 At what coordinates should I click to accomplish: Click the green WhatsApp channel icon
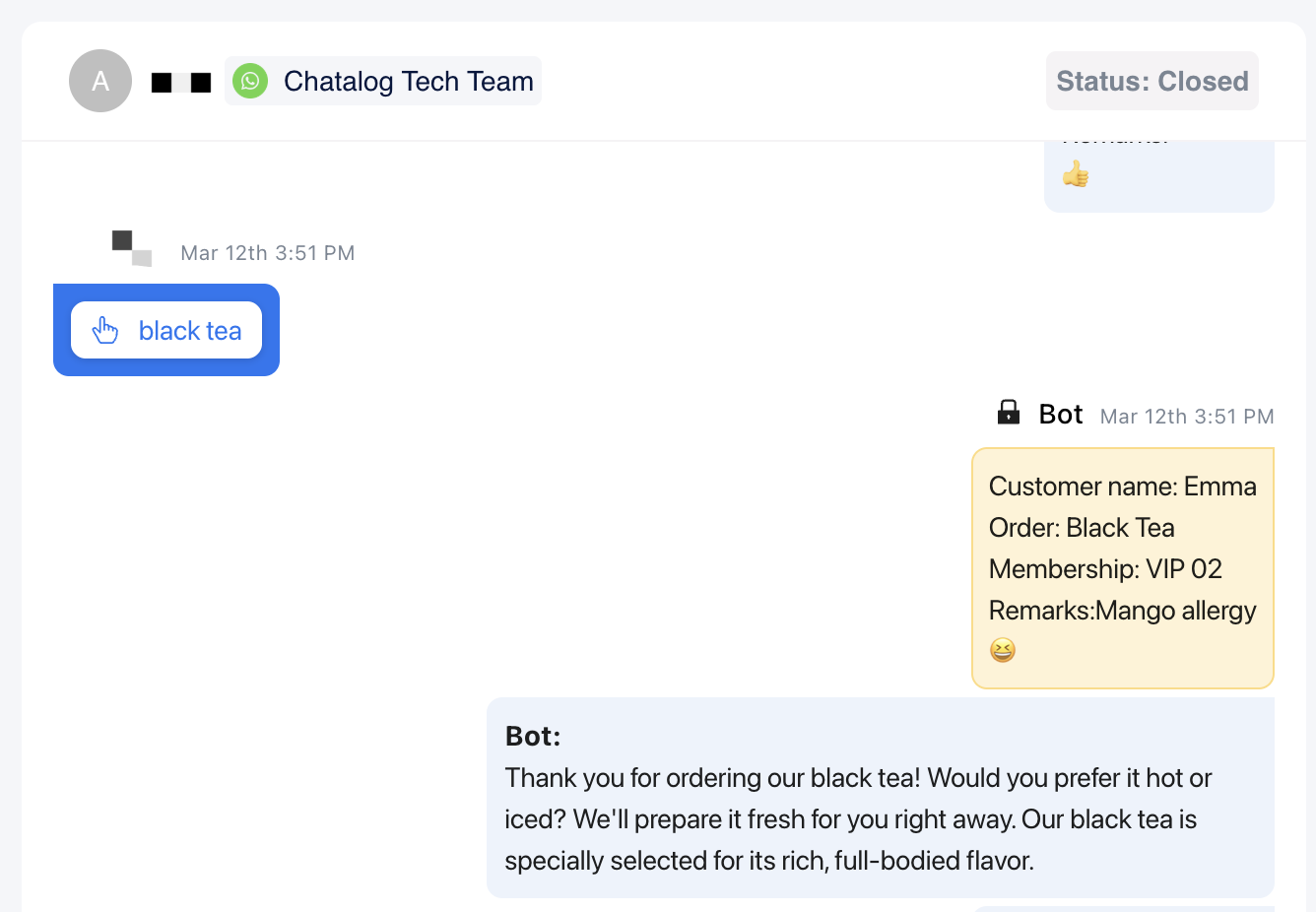pyautogui.click(x=250, y=81)
